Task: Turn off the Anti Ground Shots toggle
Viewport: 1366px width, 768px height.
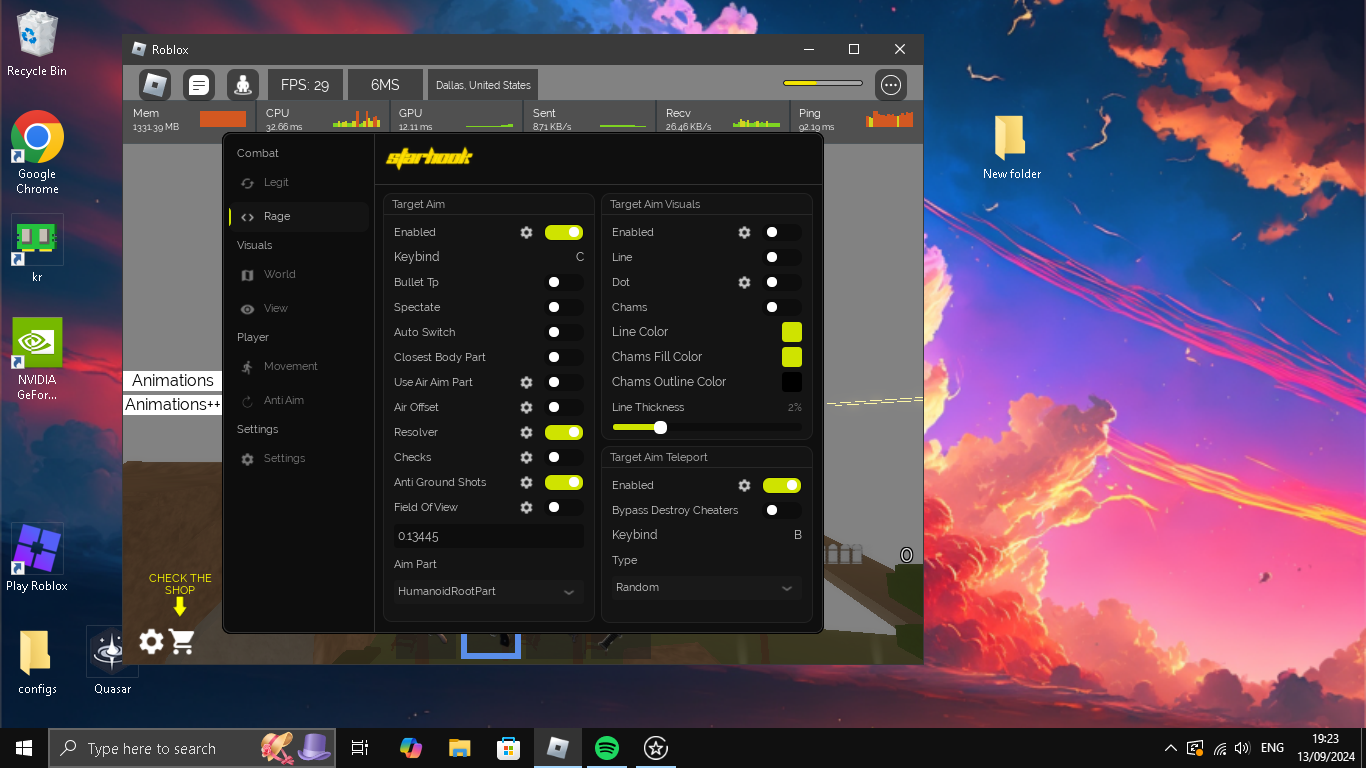Action: [564, 482]
